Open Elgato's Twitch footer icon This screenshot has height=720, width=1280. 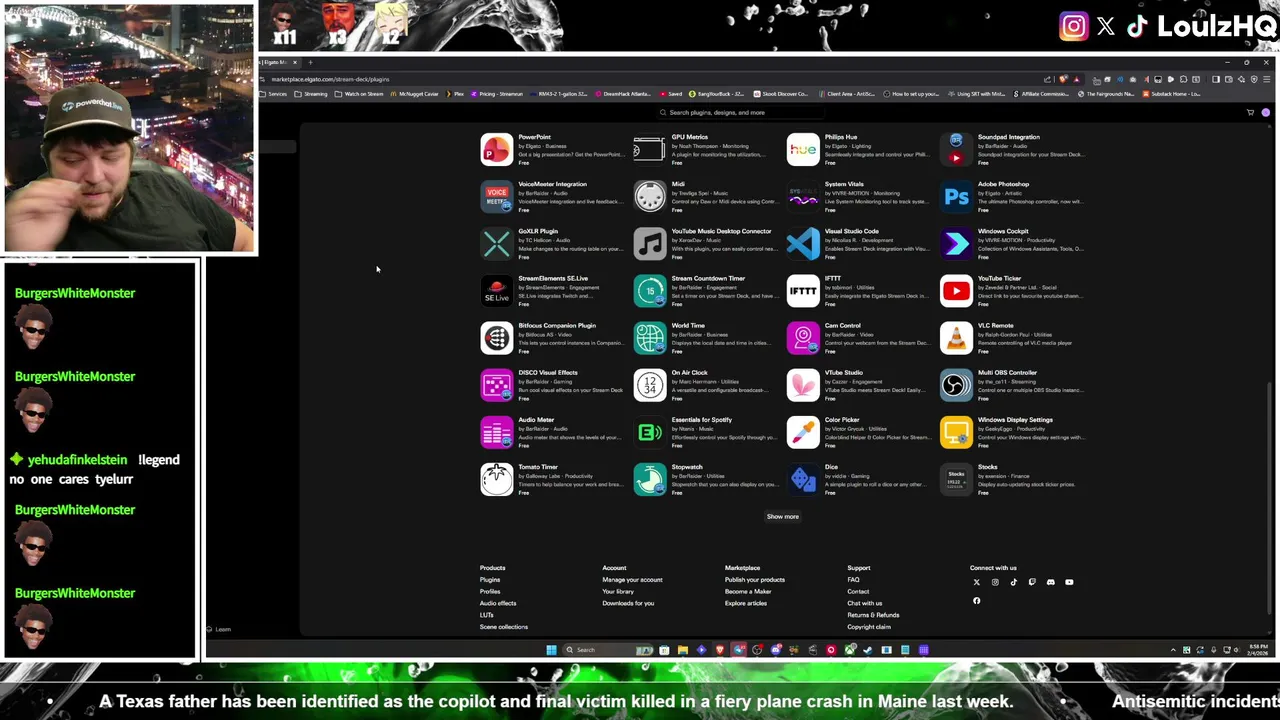pyautogui.click(x=1032, y=582)
